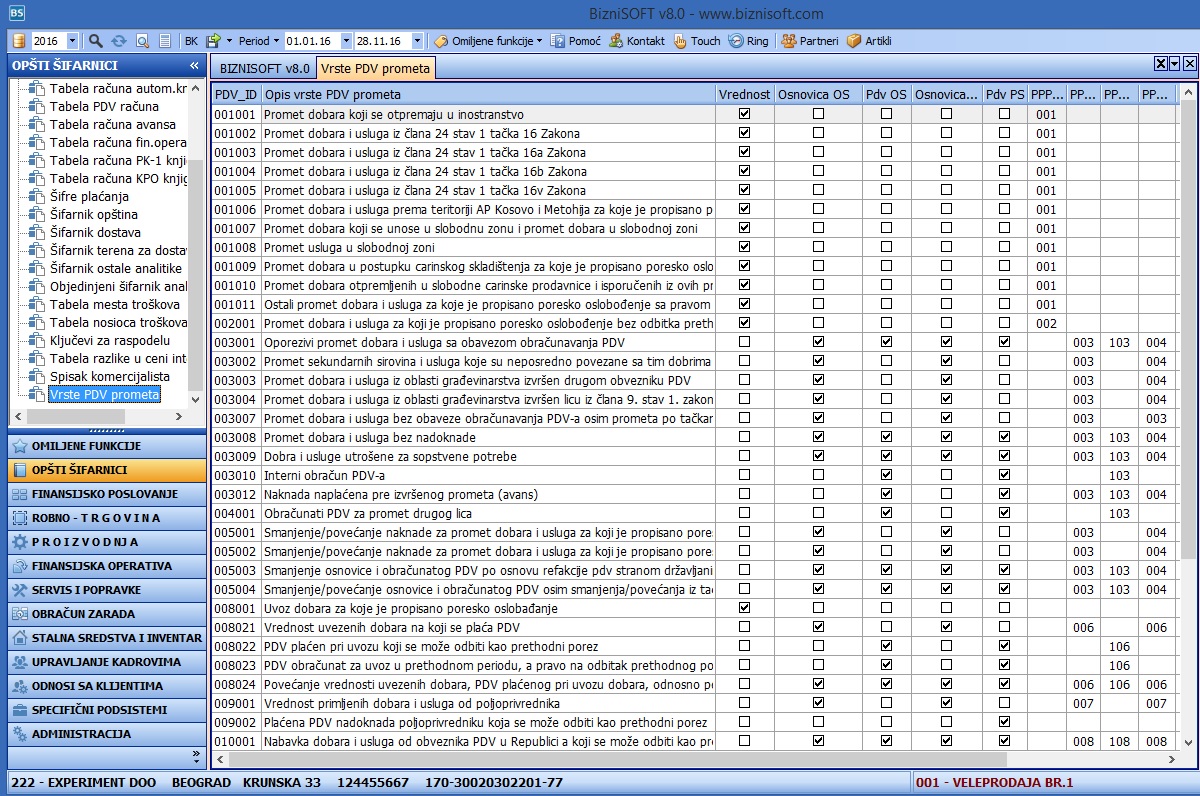The height and width of the screenshot is (796, 1200).
Task: Check Osnovica OS checkbox for row 003010
Action: [818, 475]
